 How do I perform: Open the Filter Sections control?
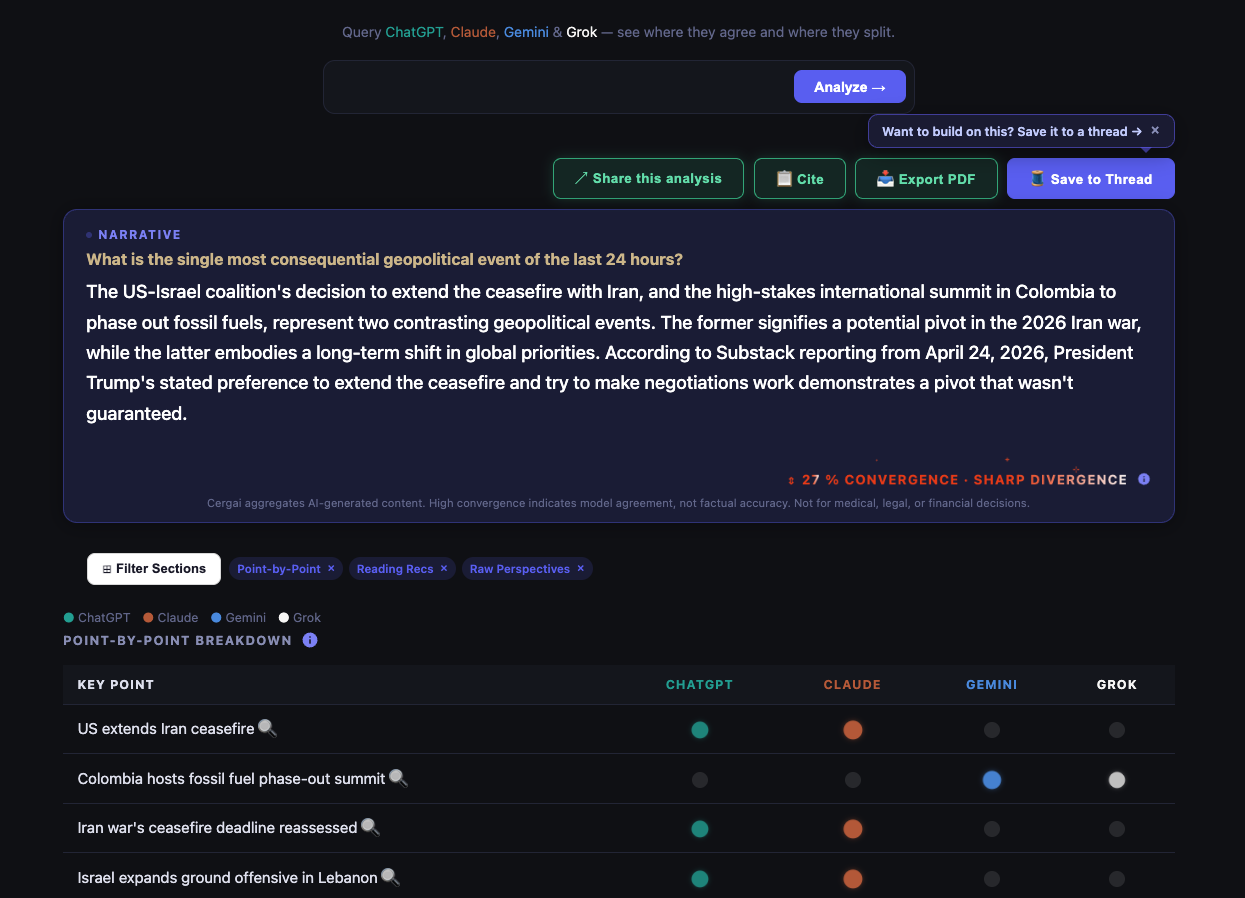click(x=154, y=568)
